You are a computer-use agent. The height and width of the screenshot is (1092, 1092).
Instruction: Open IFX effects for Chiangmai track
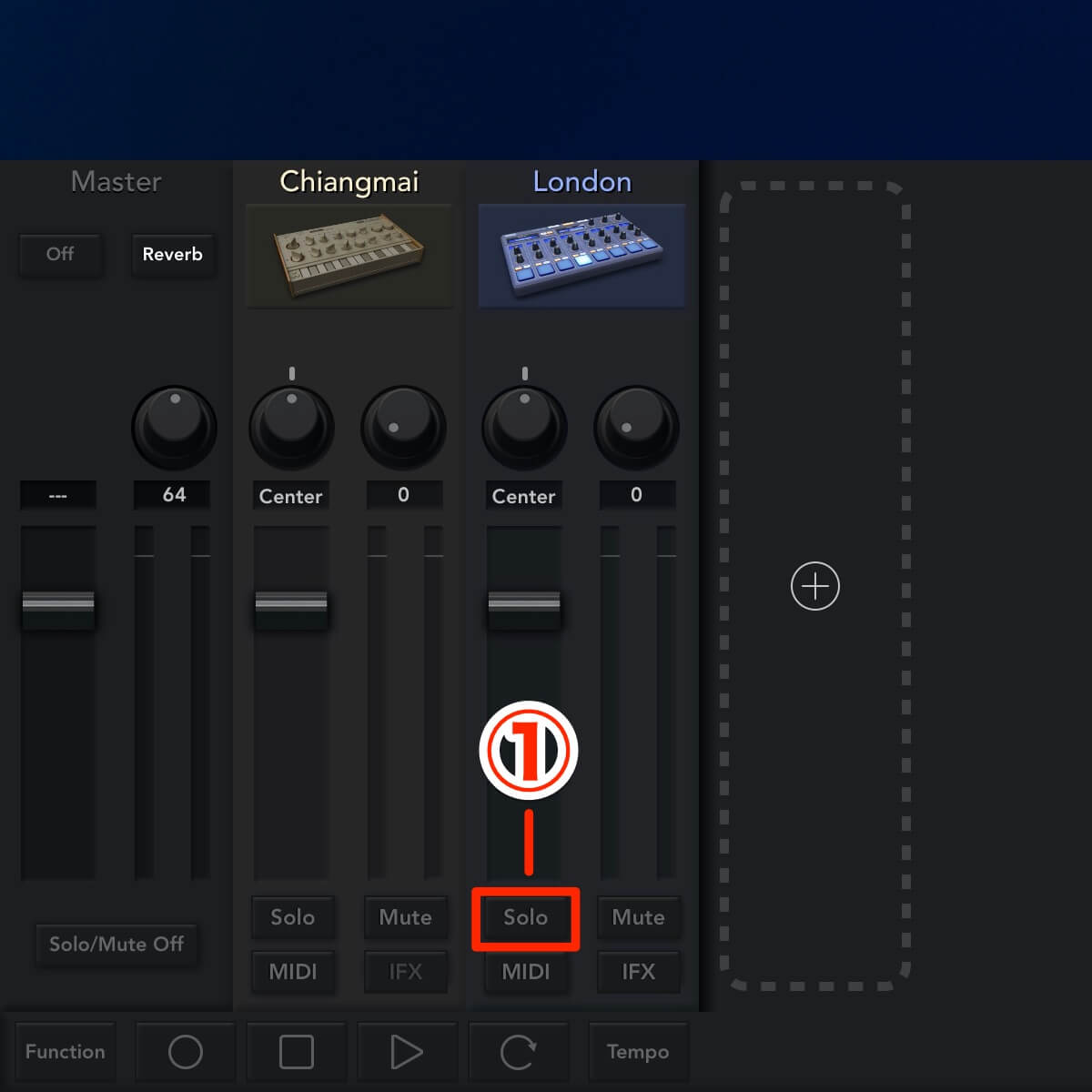tap(406, 972)
